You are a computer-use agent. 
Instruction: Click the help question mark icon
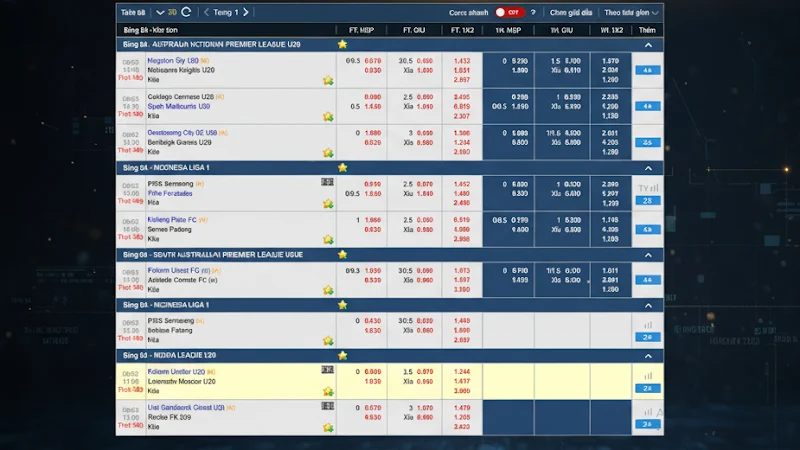click(533, 13)
